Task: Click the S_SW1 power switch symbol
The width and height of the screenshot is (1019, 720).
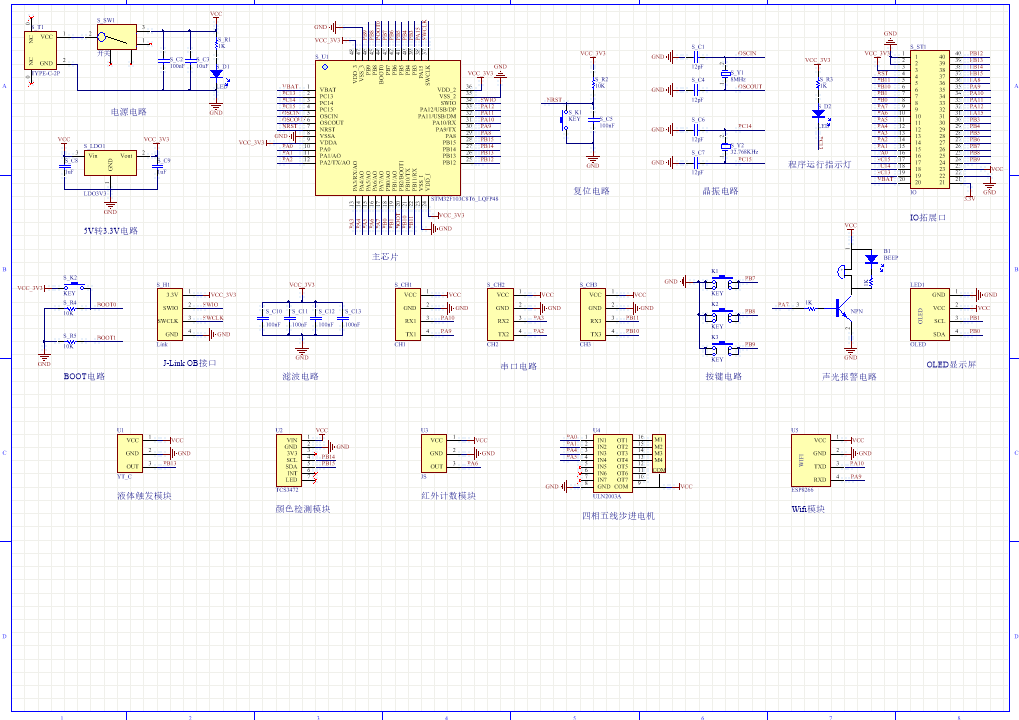Action: pos(117,38)
